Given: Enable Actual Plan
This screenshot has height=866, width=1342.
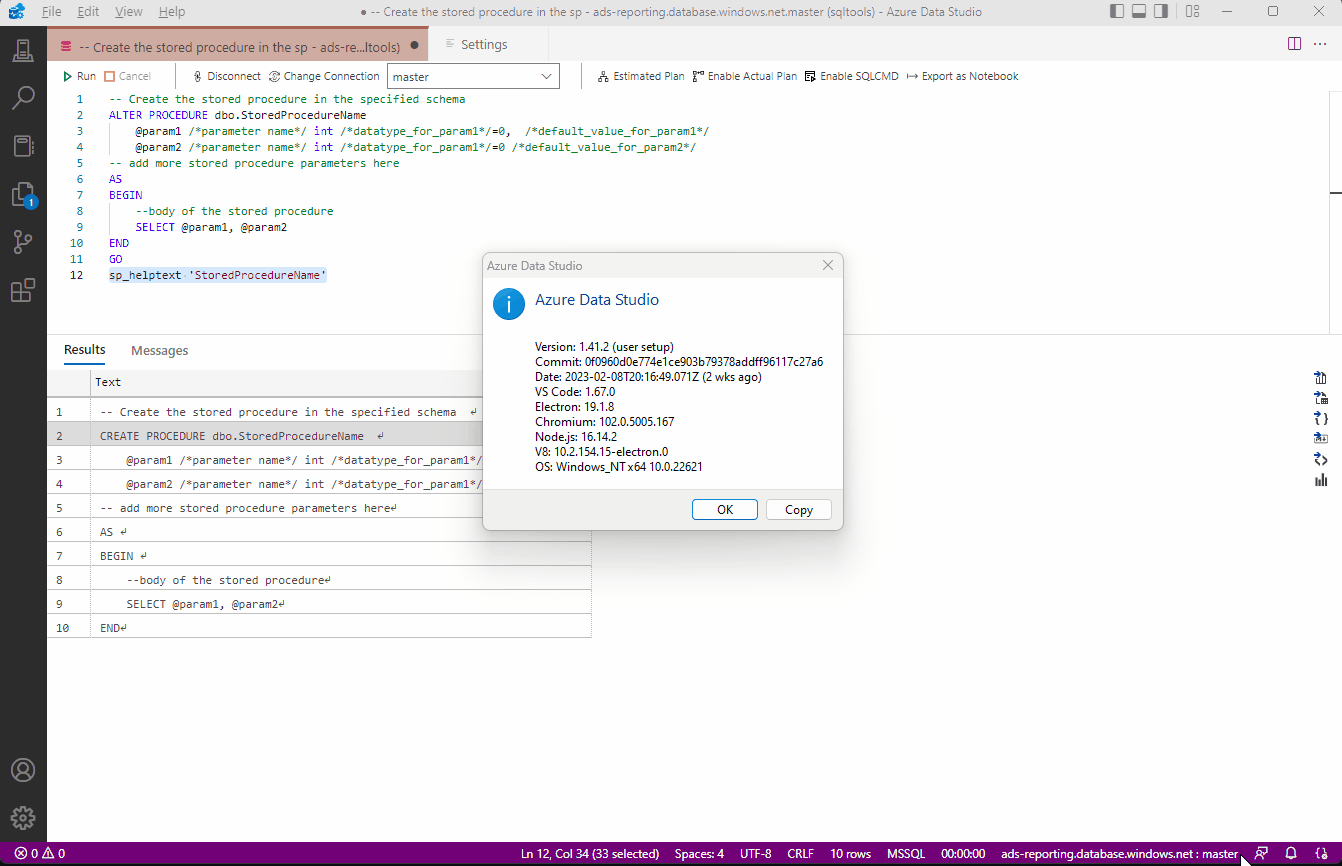Looking at the screenshot, I should click(x=744, y=75).
